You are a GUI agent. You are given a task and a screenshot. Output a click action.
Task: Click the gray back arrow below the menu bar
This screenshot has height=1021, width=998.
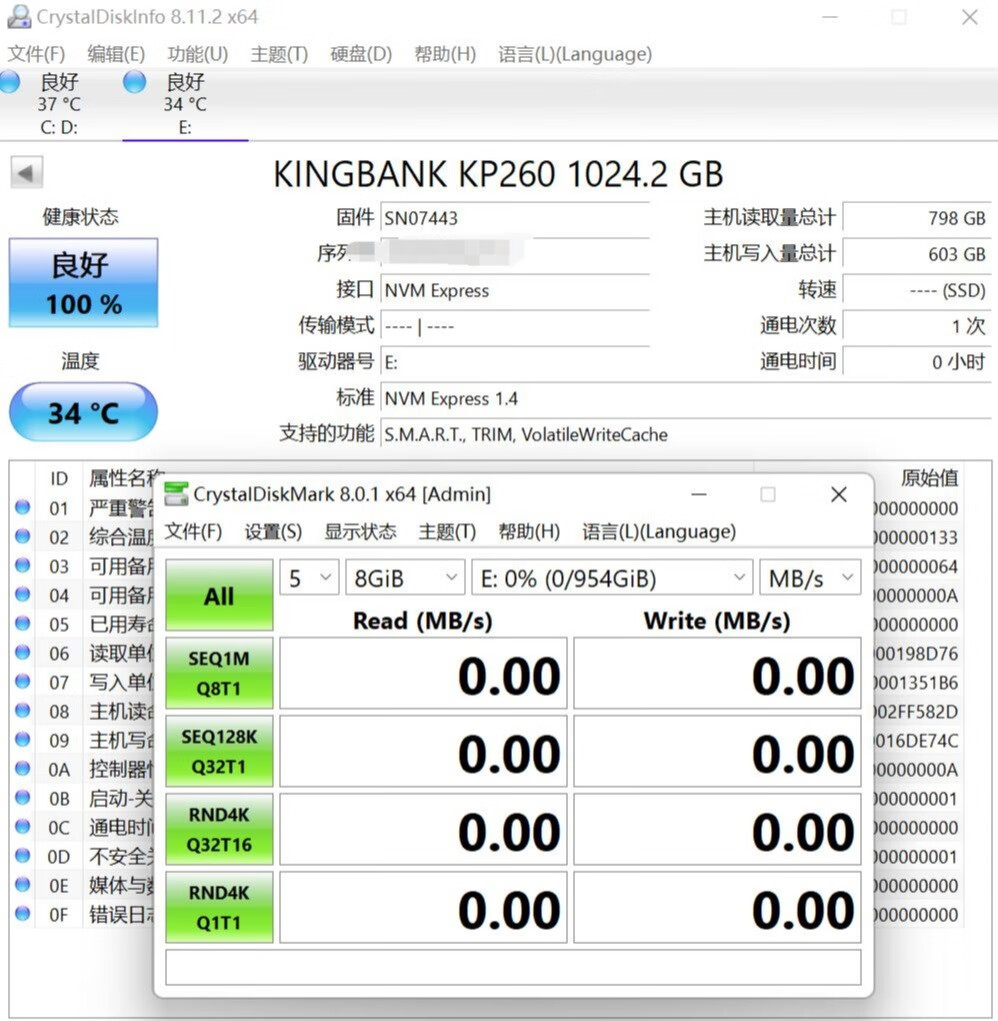click(26, 171)
